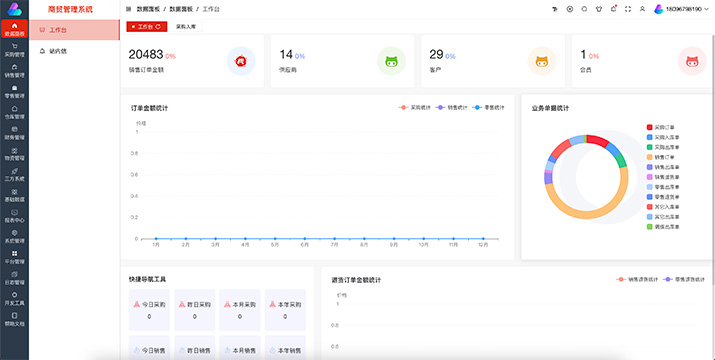This screenshot has height=360, width=715.
Task: Open the 今日采购 shortcut tile
Action: click(x=149, y=310)
